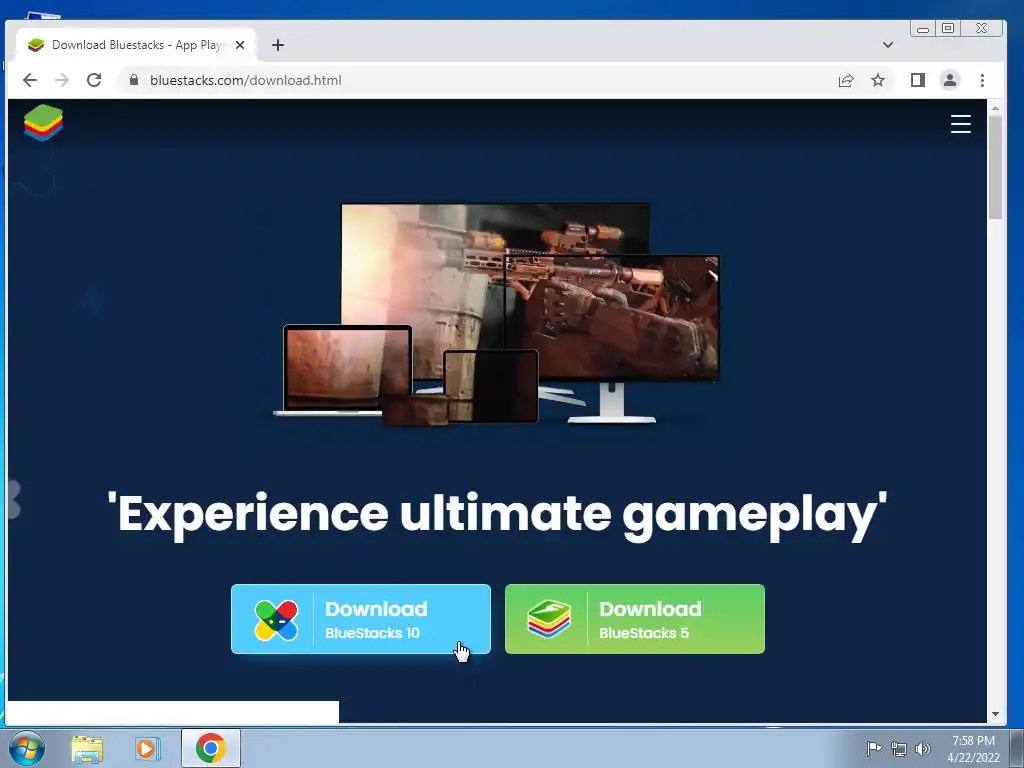Click the page vertical scrollbar thumb
Viewport: 1024px width, 768px height.
[995, 168]
